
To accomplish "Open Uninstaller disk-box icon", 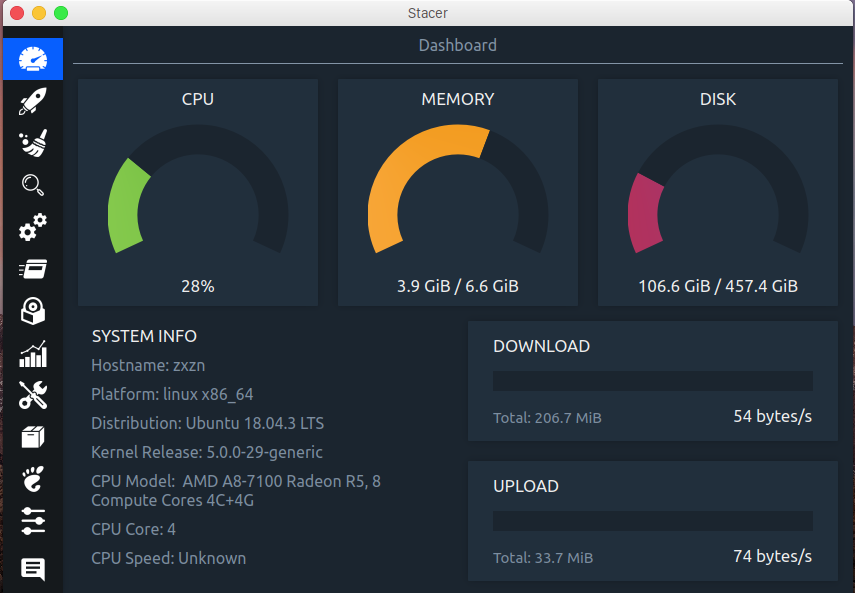I will (x=33, y=311).
